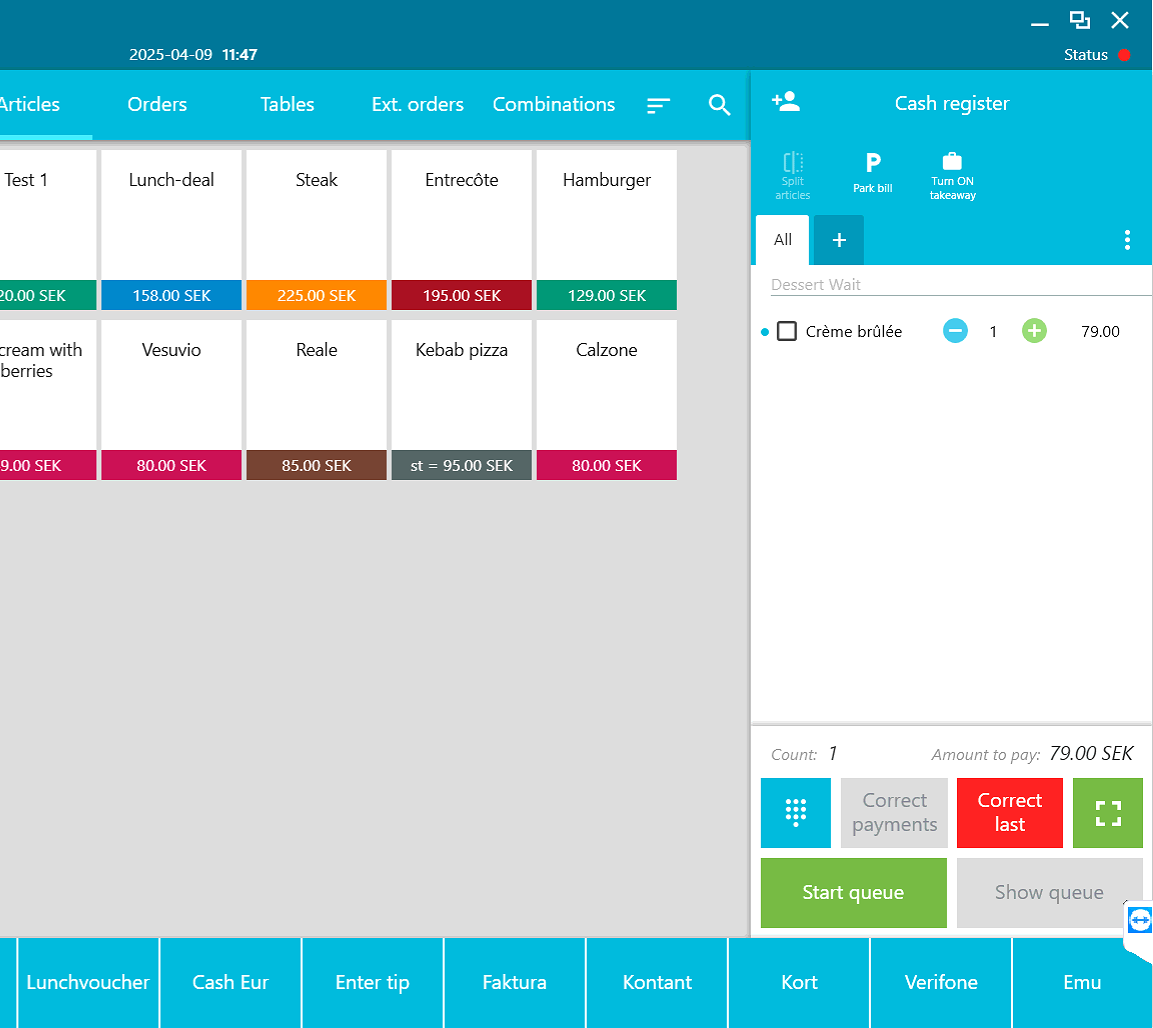Click the Dessert Wait input field

click(960, 285)
